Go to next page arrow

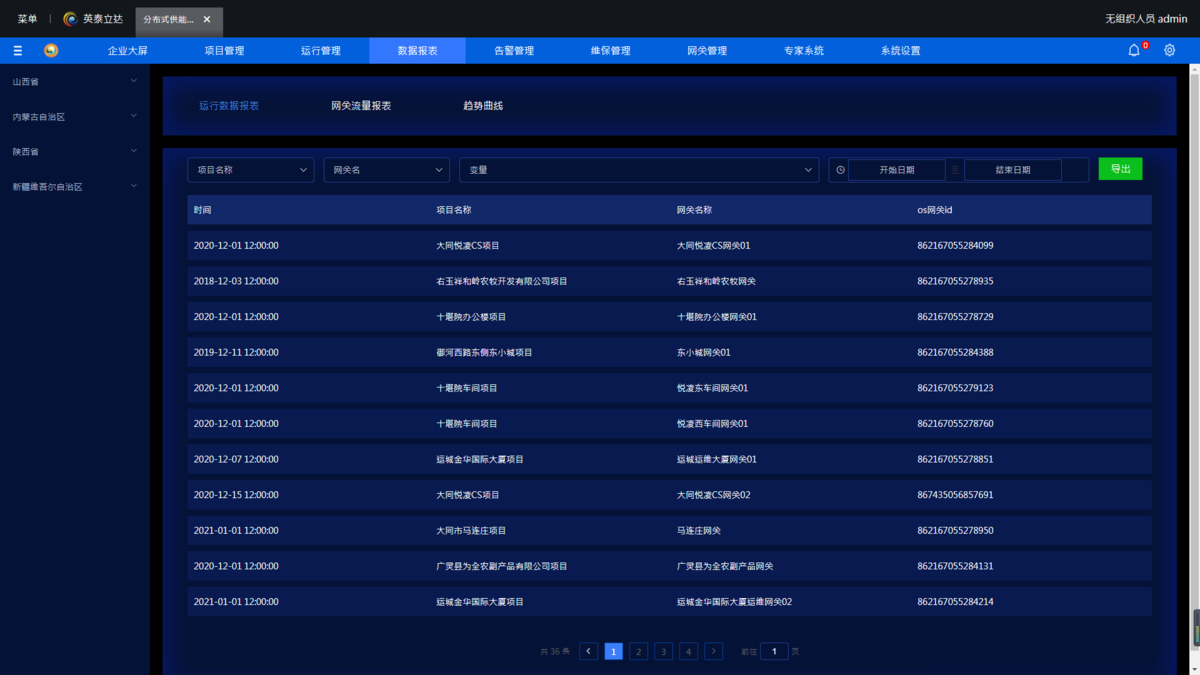(713, 651)
